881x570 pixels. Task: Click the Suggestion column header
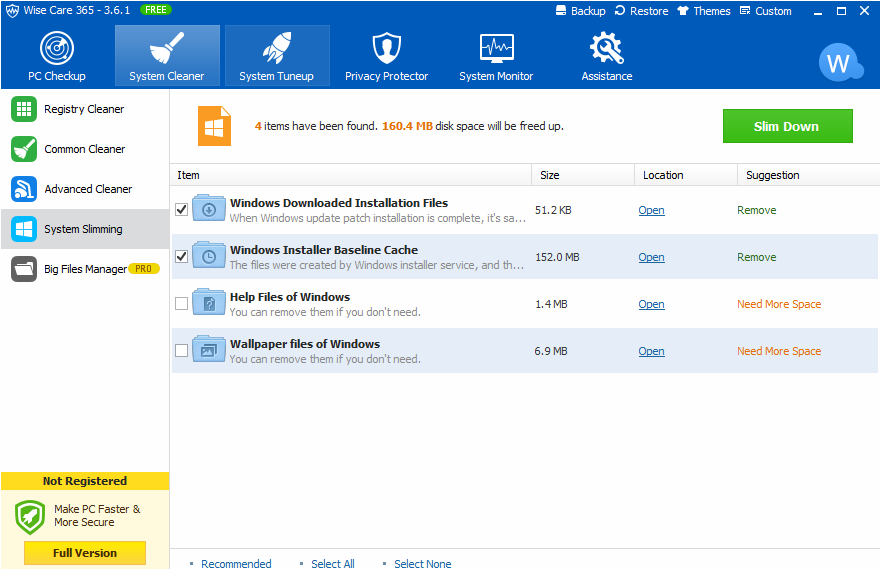click(x=809, y=175)
